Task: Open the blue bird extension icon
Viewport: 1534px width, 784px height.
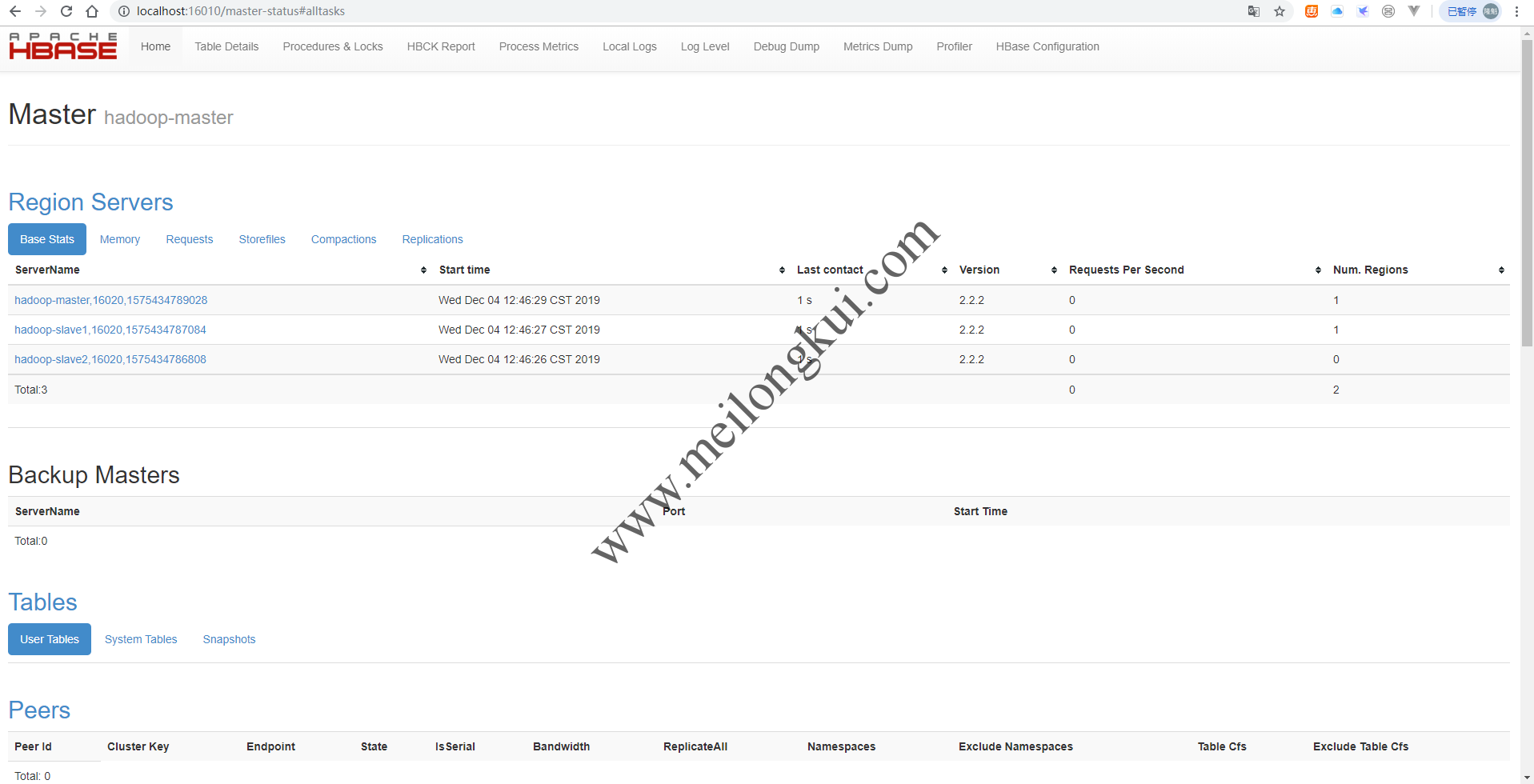Action: [1363, 11]
